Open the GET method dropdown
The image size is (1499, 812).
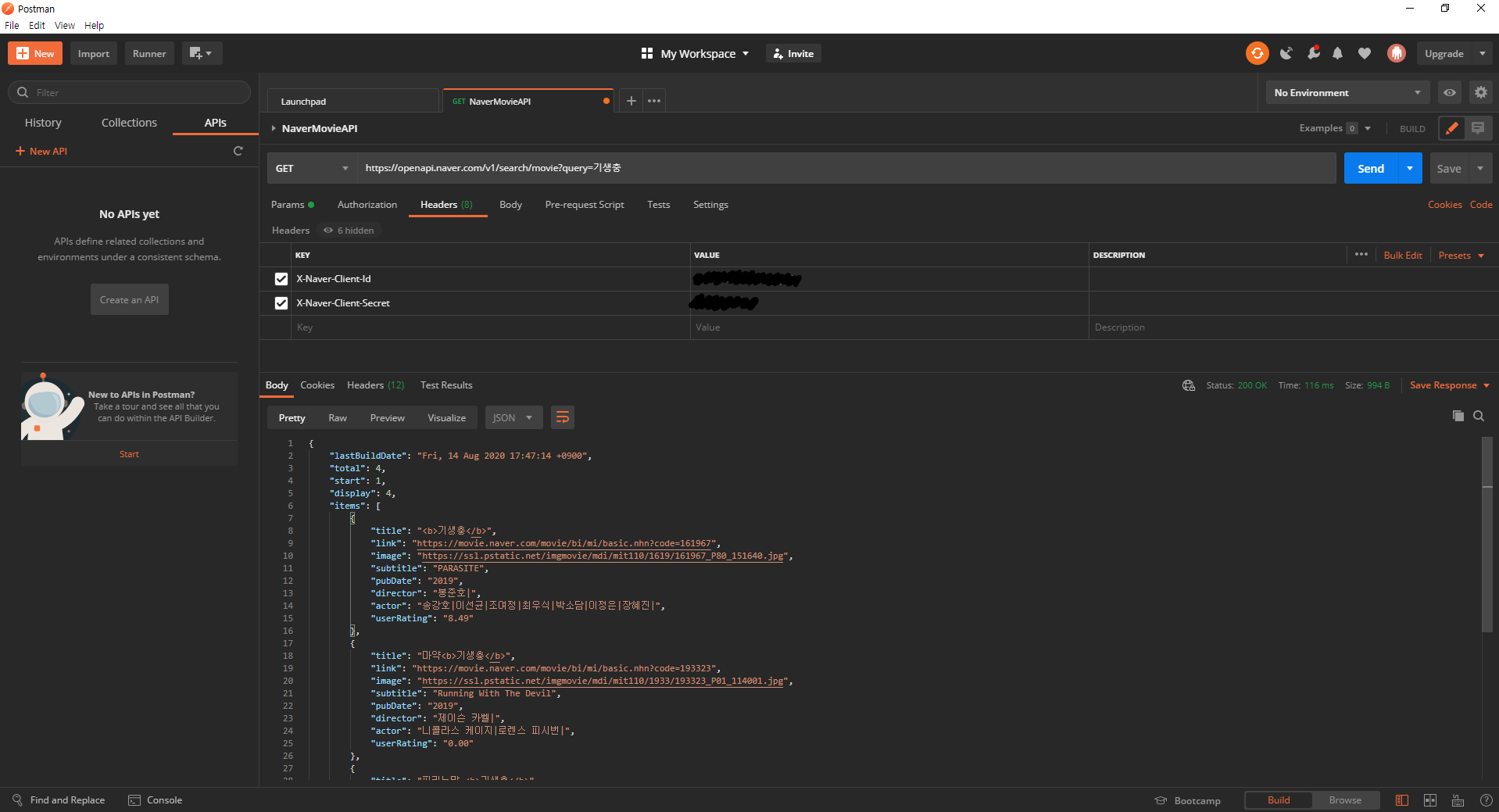pos(313,168)
